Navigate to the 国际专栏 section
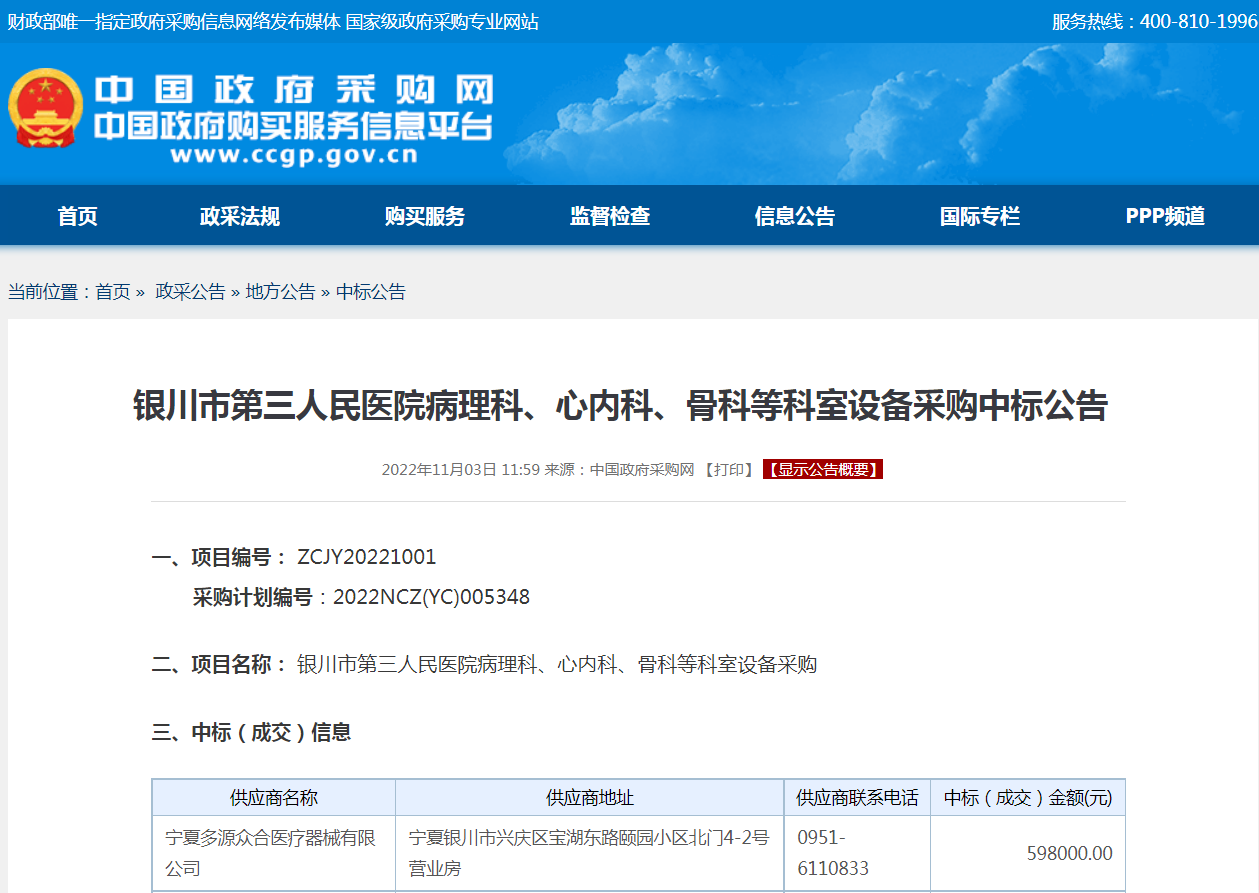Screen dimensions: 1259x893 pyautogui.click(x=980, y=216)
